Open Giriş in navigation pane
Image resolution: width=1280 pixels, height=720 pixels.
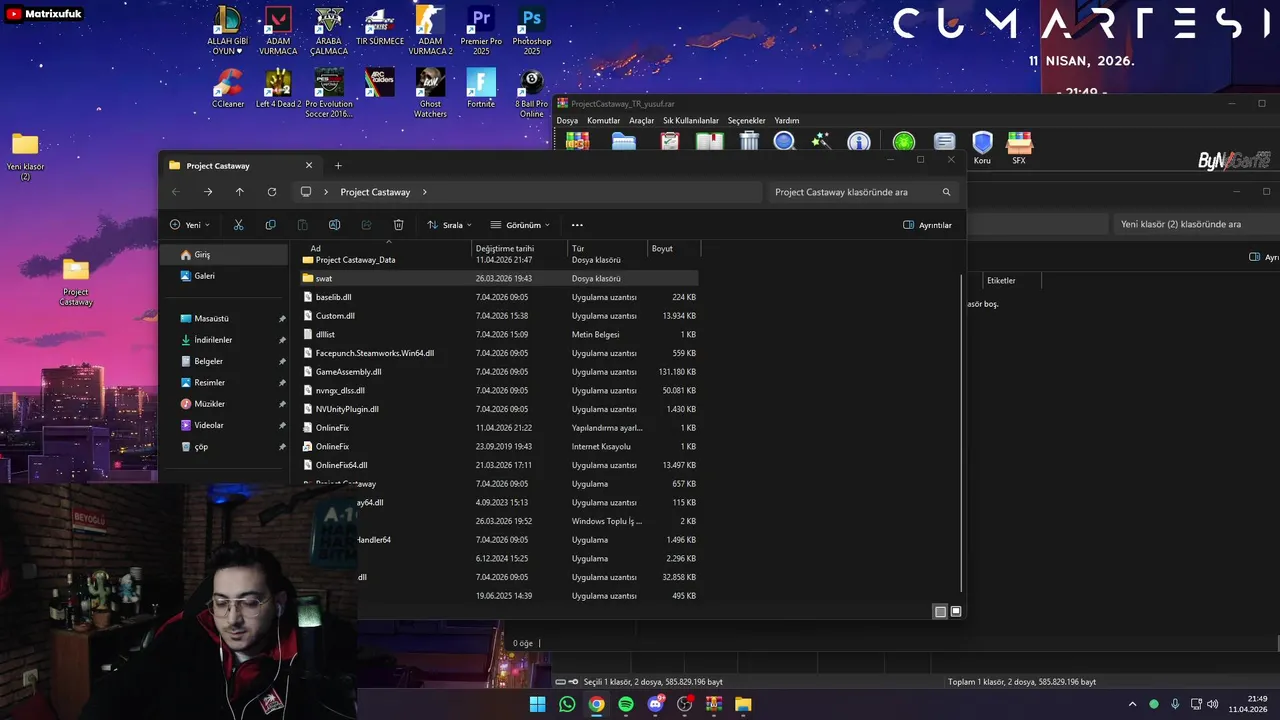coord(224,255)
